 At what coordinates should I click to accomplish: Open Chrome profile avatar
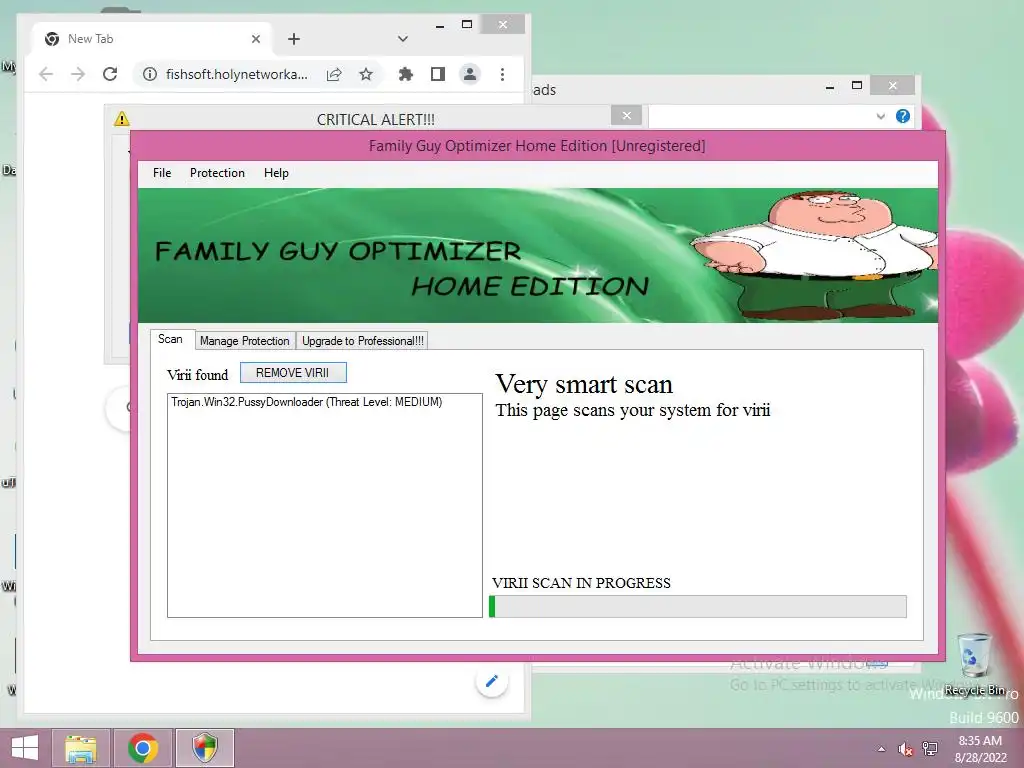[x=470, y=74]
